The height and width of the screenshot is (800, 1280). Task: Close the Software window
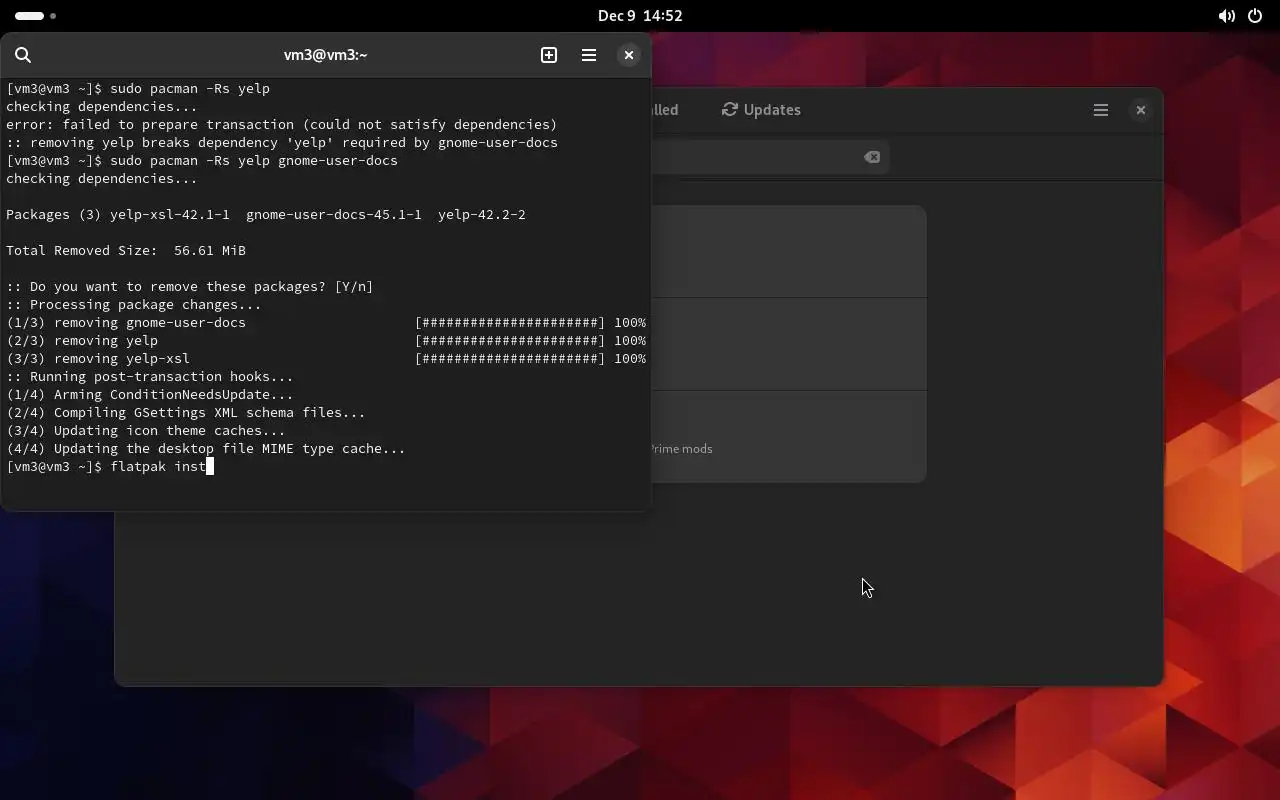(1141, 110)
